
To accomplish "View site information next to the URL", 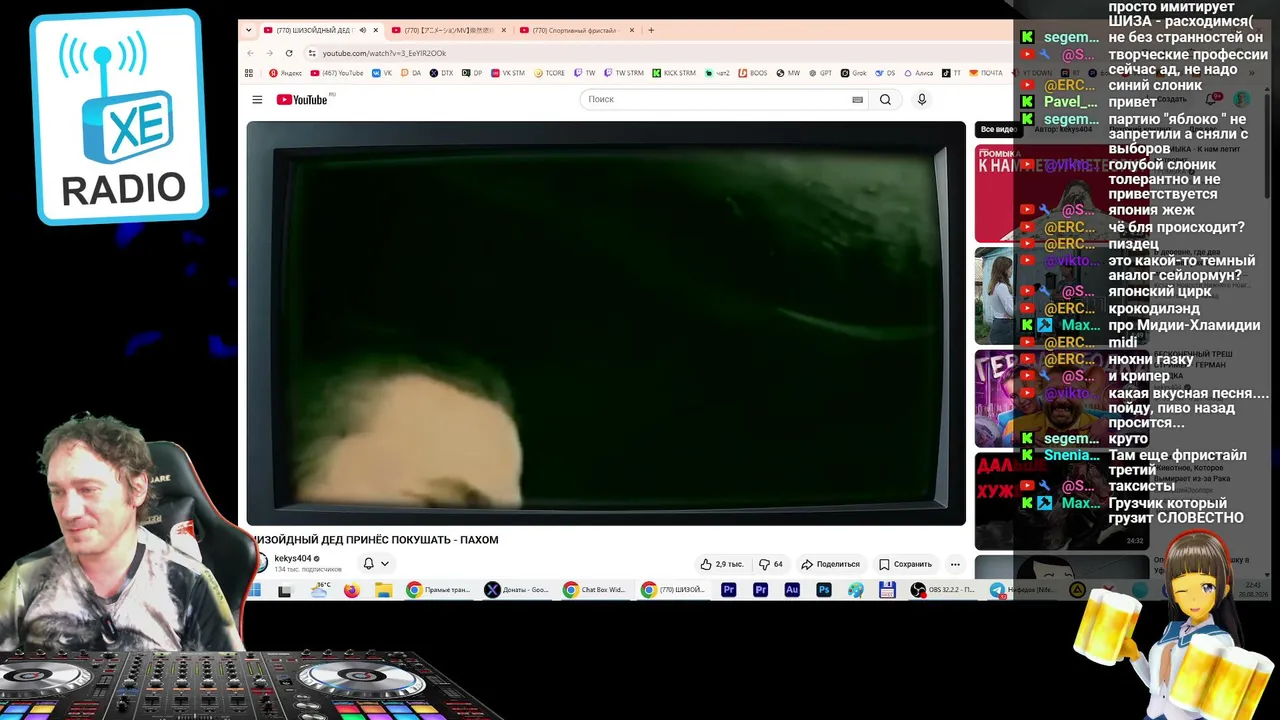I will pos(312,53).
